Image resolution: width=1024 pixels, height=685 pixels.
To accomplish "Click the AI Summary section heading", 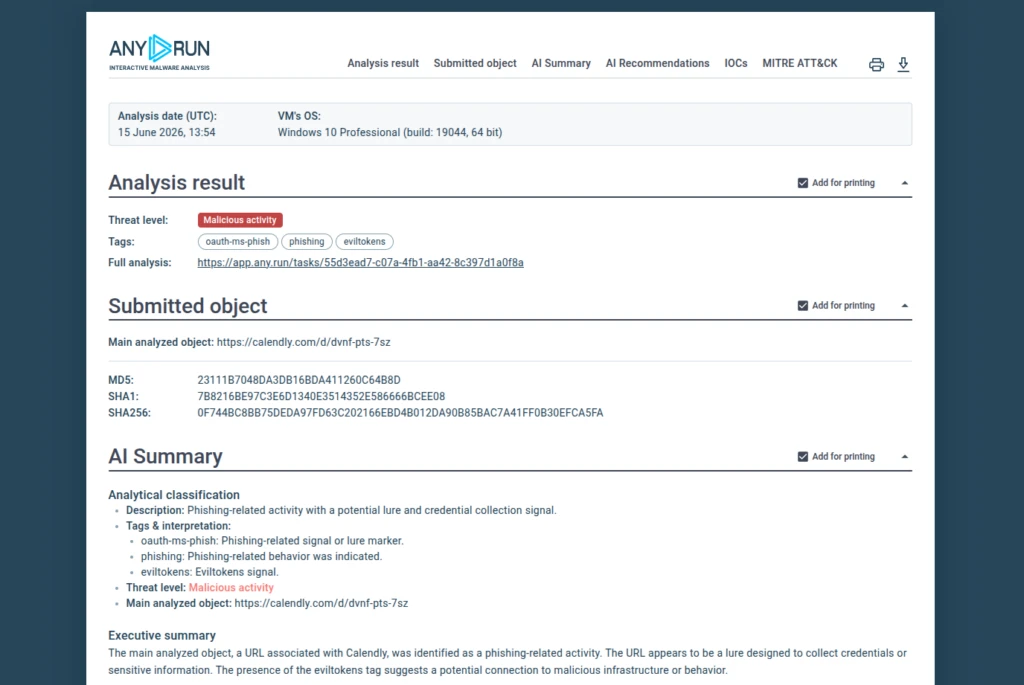I will (165, 456).
